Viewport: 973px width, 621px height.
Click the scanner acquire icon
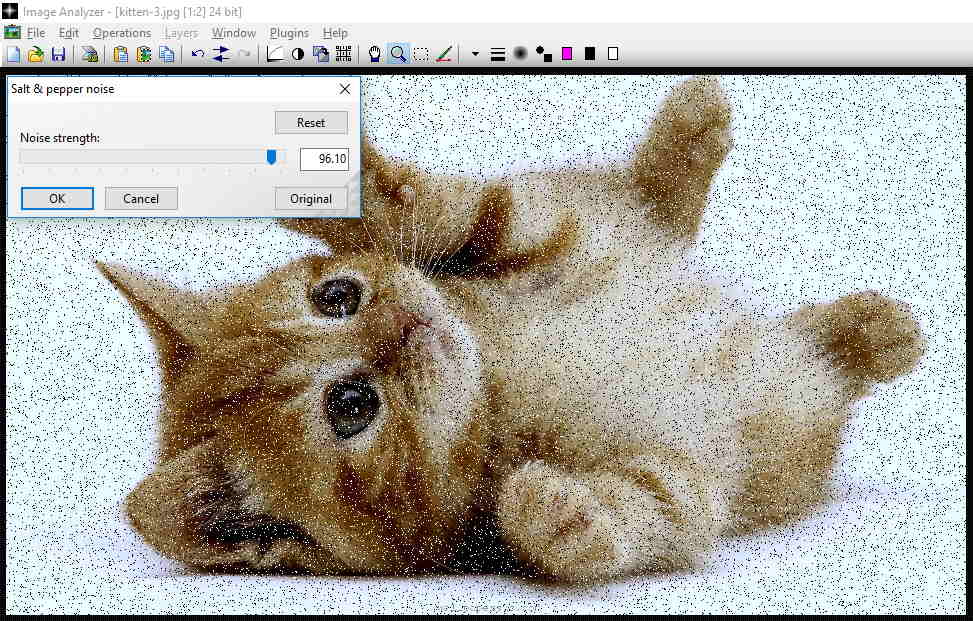pos(90,55)
